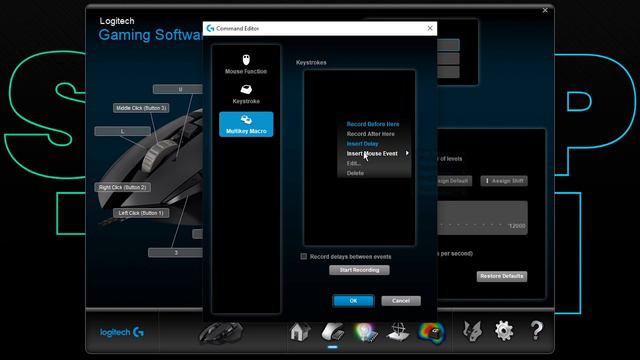Open the help question mark icon
The width and height of the screenshot is (640, 360).
[537, 330]
